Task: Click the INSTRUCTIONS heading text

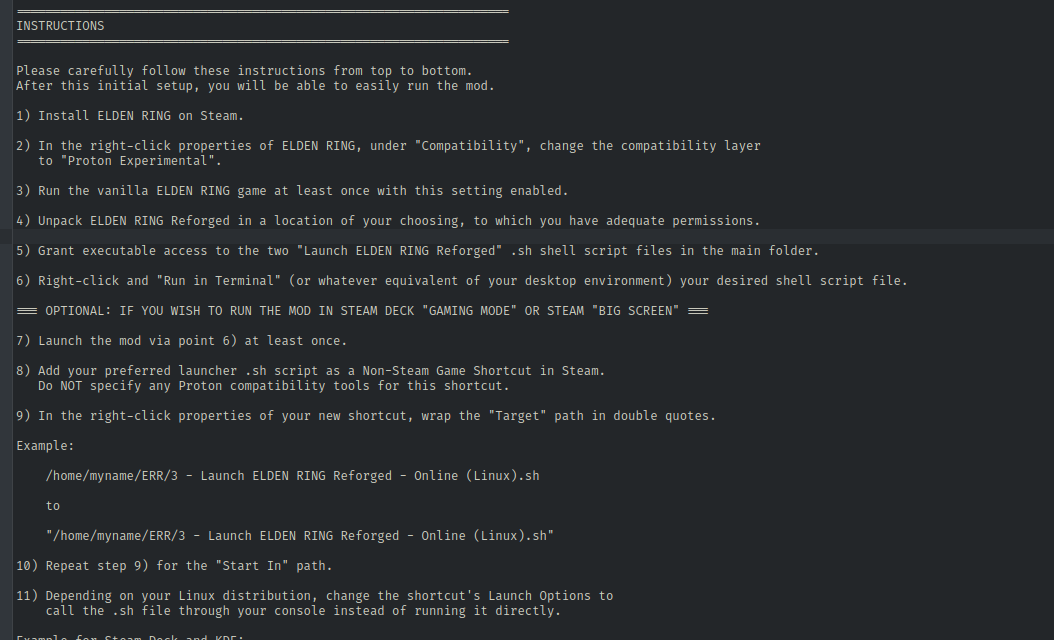Action: click(x=60, y=26)
